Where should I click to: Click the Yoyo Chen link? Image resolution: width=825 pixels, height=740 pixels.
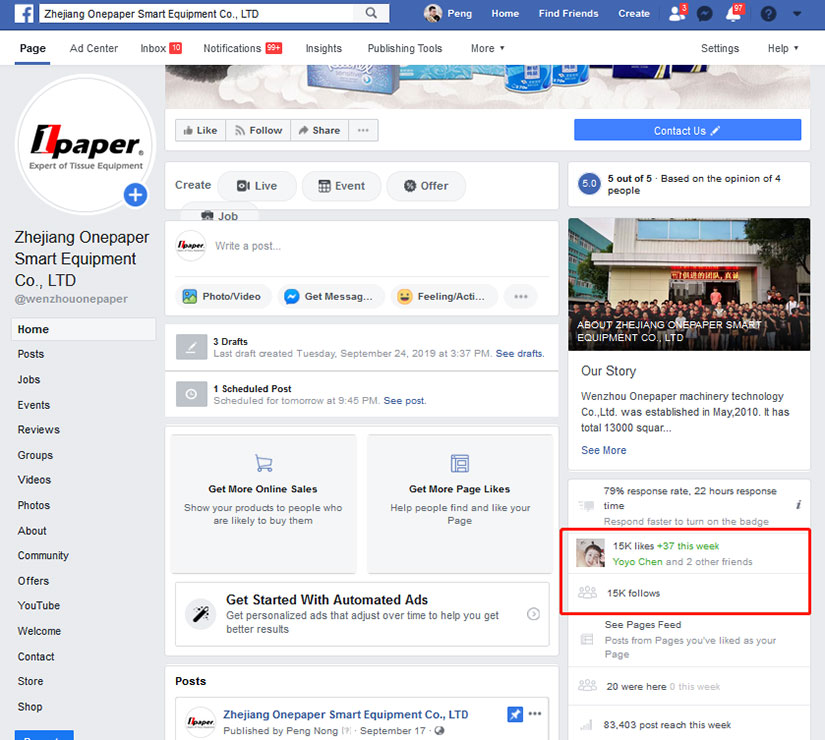(x=637, y=562)
